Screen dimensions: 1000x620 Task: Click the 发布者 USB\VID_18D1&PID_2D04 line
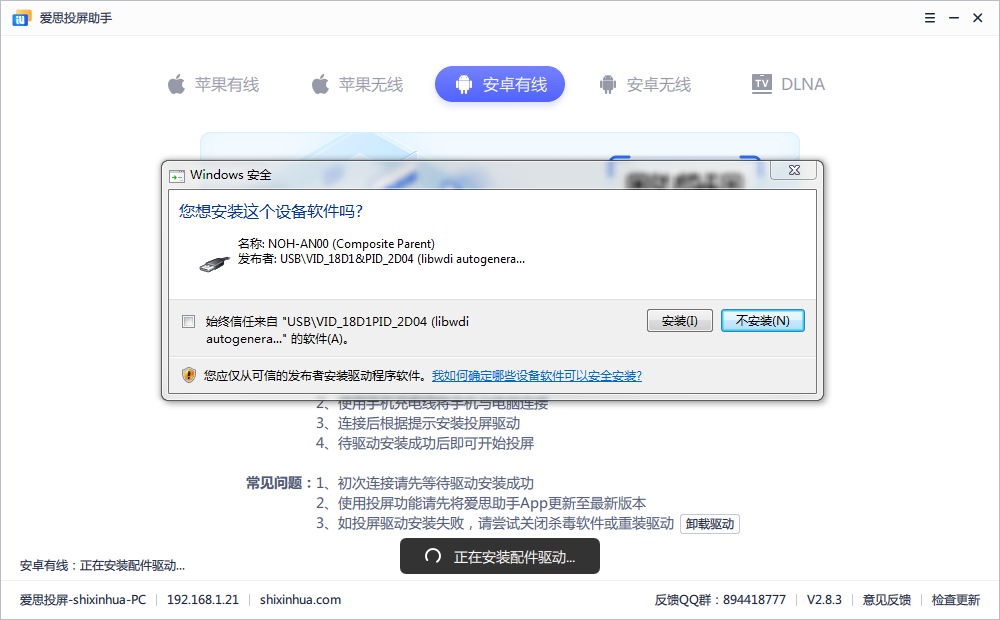click(381, 259)
